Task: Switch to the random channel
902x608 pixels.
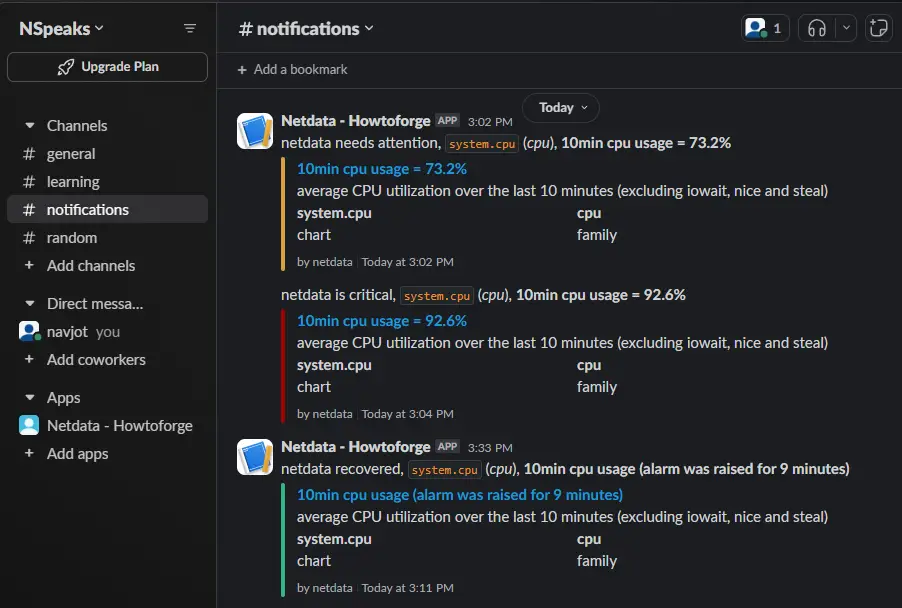Action: [x=70, y=237]
